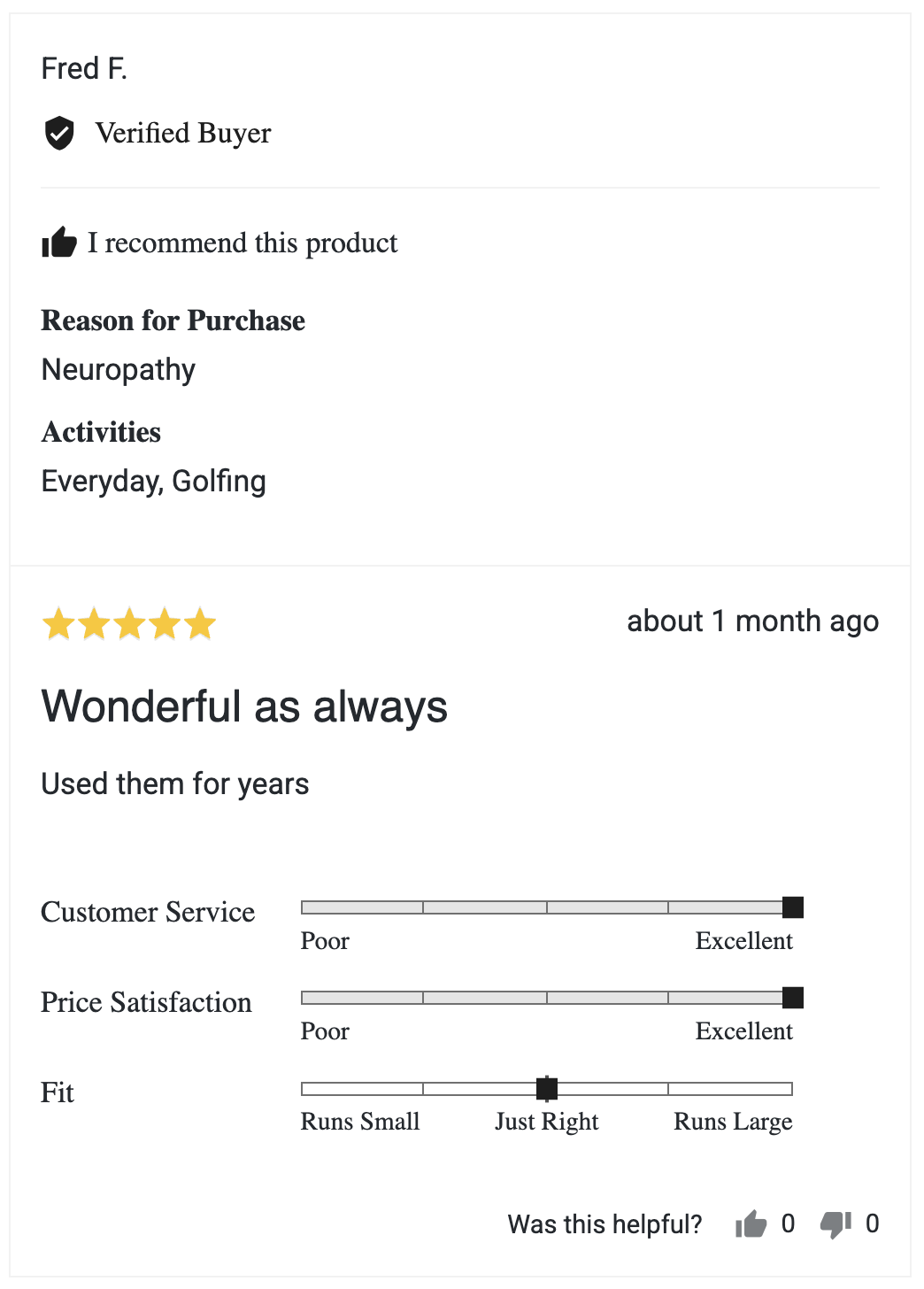Click the Price Satisfaction slider marker
This screenshot has width=924, height=1289.
pos(793,998)
